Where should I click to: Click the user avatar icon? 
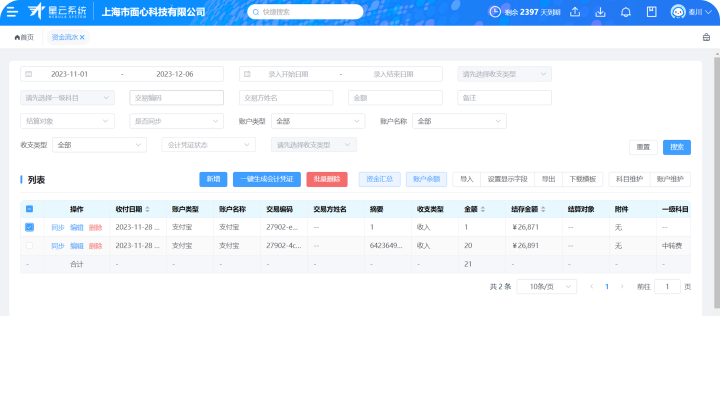(x=677, y=12)
